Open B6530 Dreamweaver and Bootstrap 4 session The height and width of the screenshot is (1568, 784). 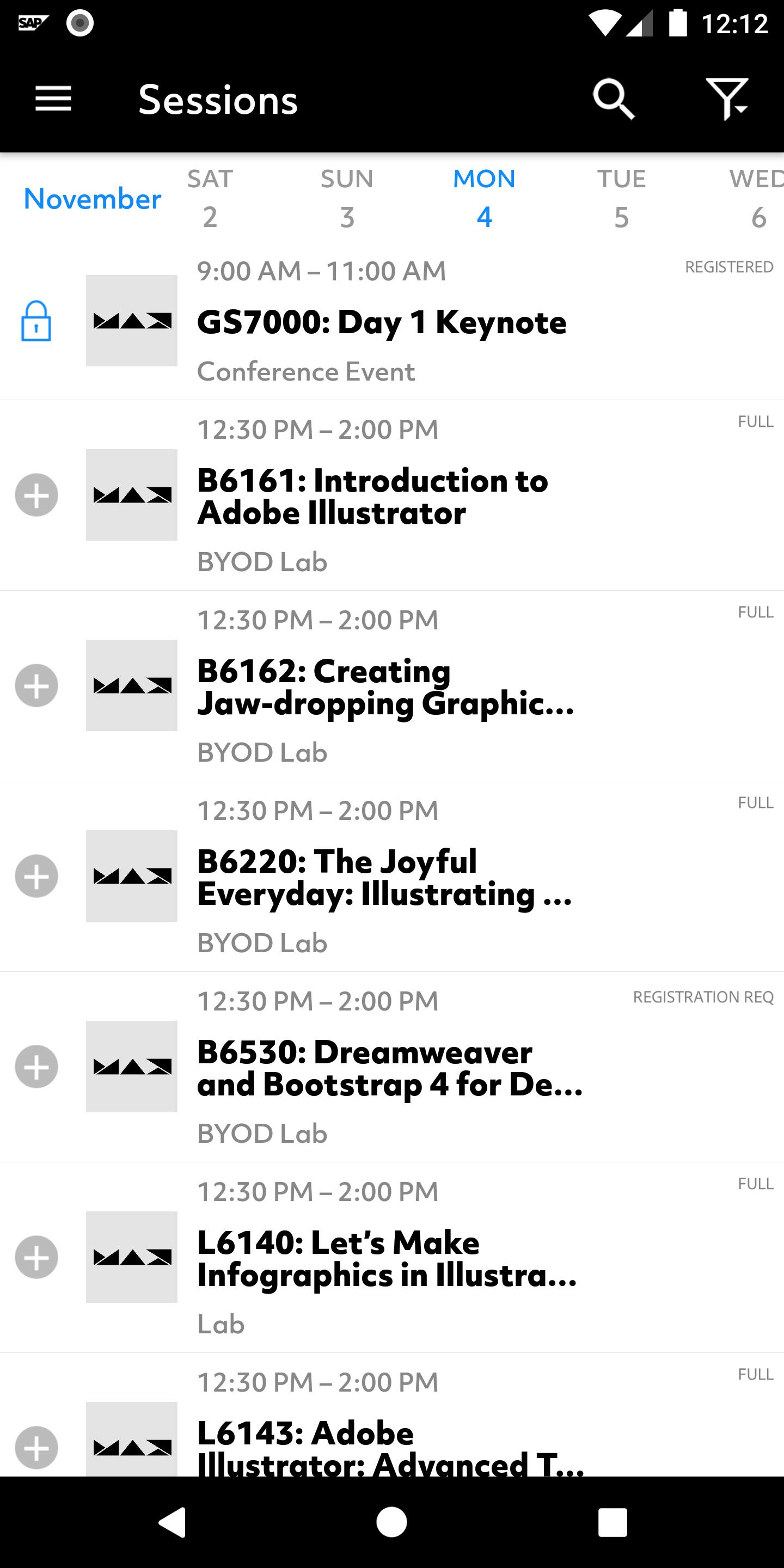(390, 1068)
